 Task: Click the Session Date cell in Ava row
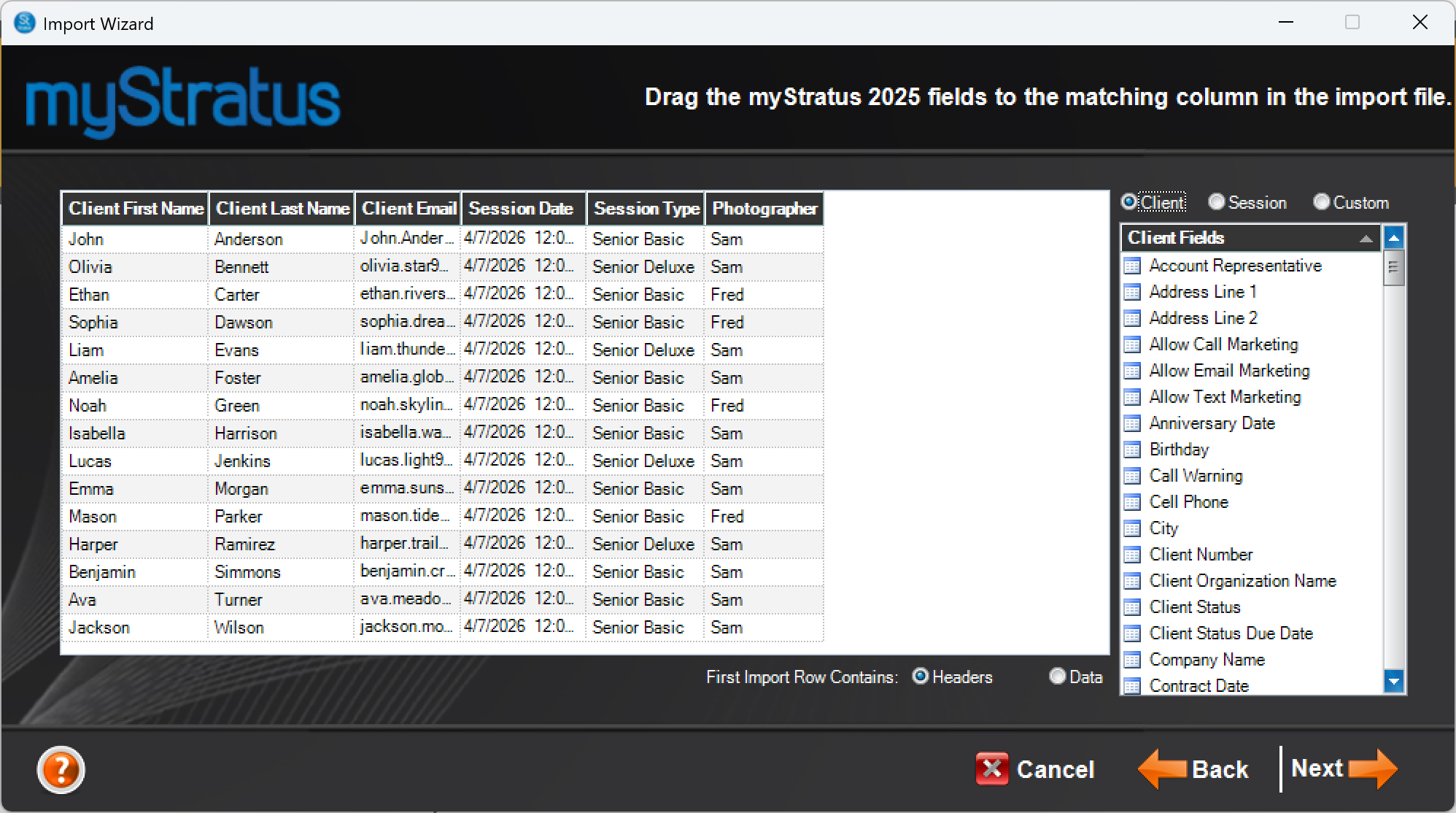tap(524, 600)
